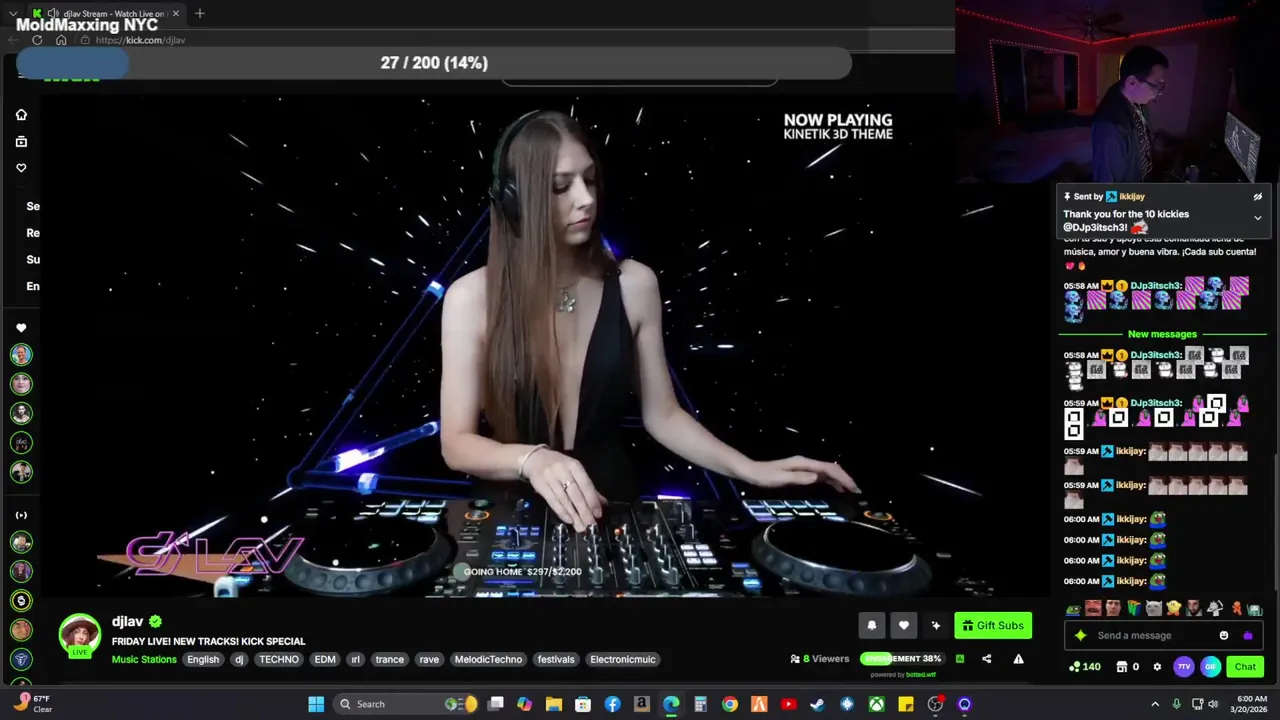Viewport: 1280px width, 720px height.
Task: Select the MelodicTechno tag
Action: tap(488, 659)
